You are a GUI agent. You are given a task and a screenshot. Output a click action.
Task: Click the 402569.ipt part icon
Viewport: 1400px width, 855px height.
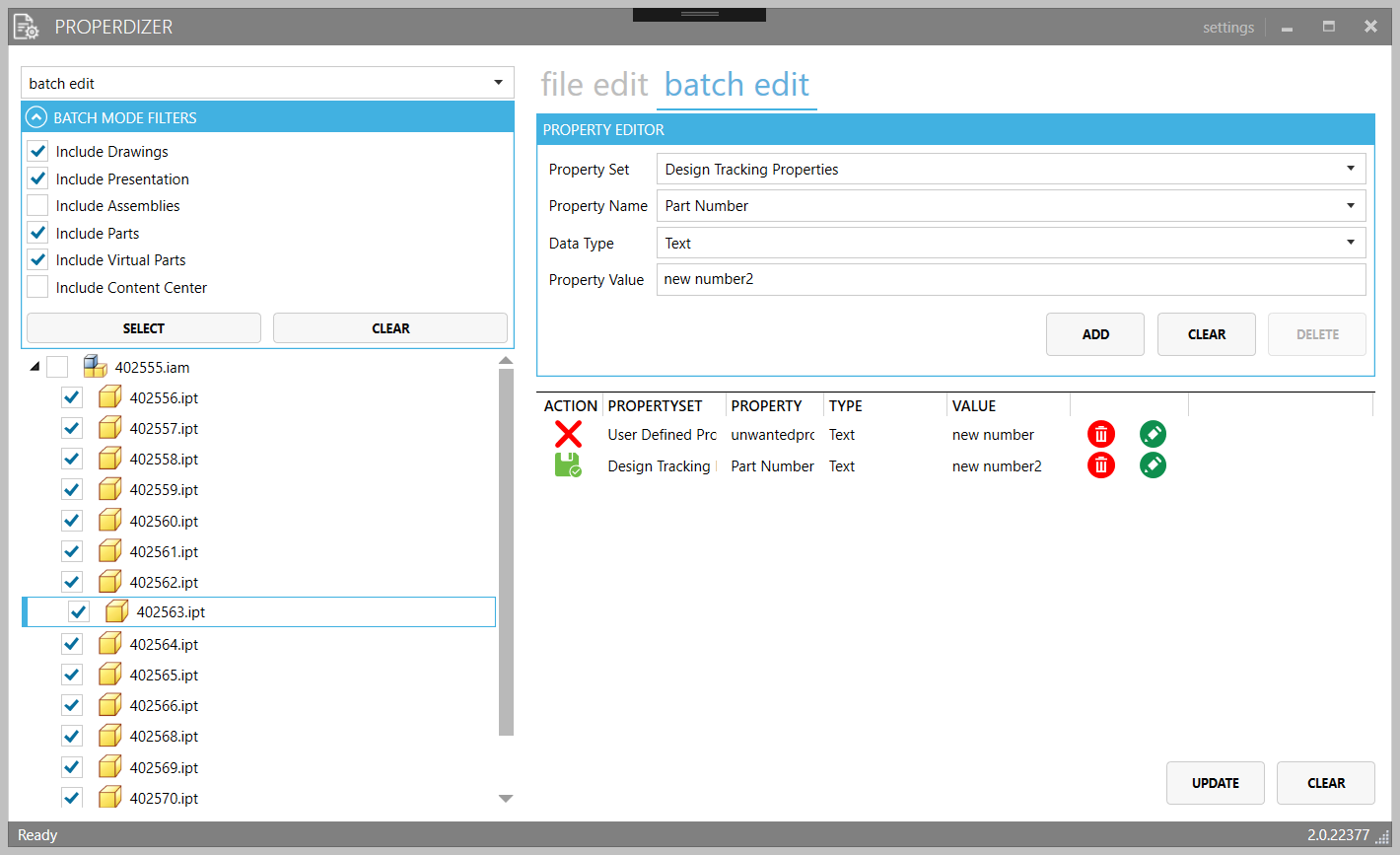(109, 767)
